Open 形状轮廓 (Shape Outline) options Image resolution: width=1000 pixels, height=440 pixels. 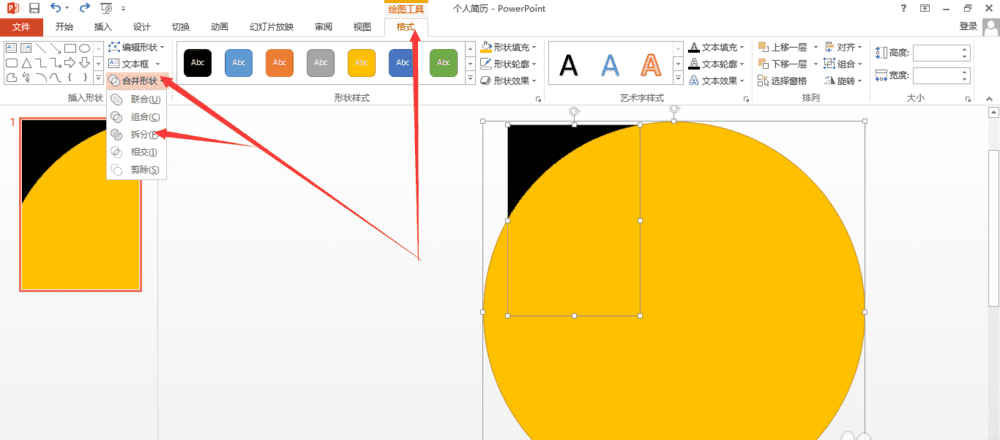point(508,64)
